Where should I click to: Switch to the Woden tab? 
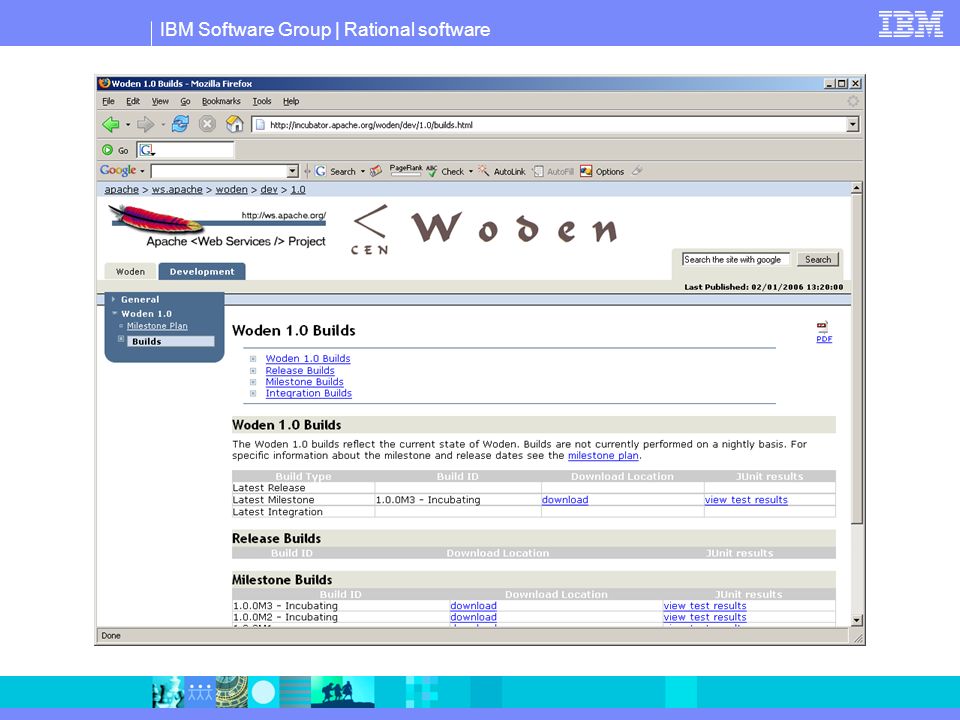[x=130, y=271]
